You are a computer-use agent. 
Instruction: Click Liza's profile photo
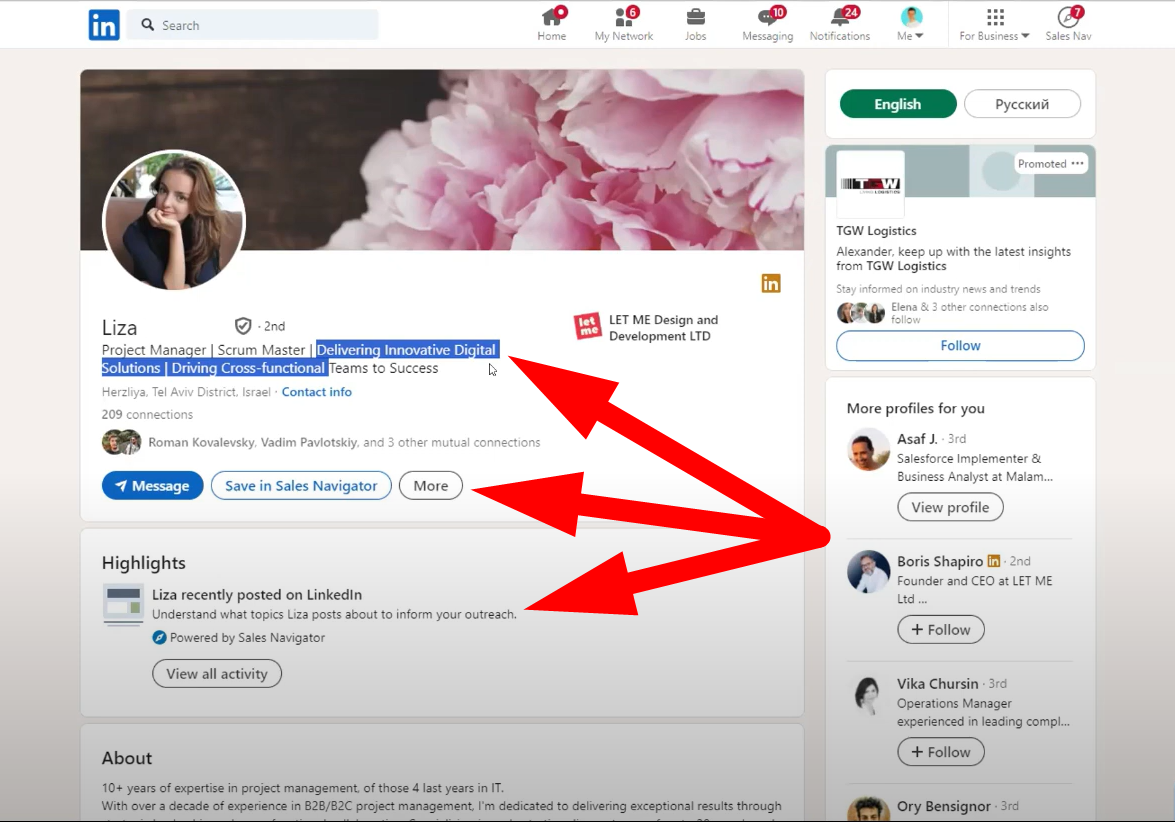pos(174,220)
